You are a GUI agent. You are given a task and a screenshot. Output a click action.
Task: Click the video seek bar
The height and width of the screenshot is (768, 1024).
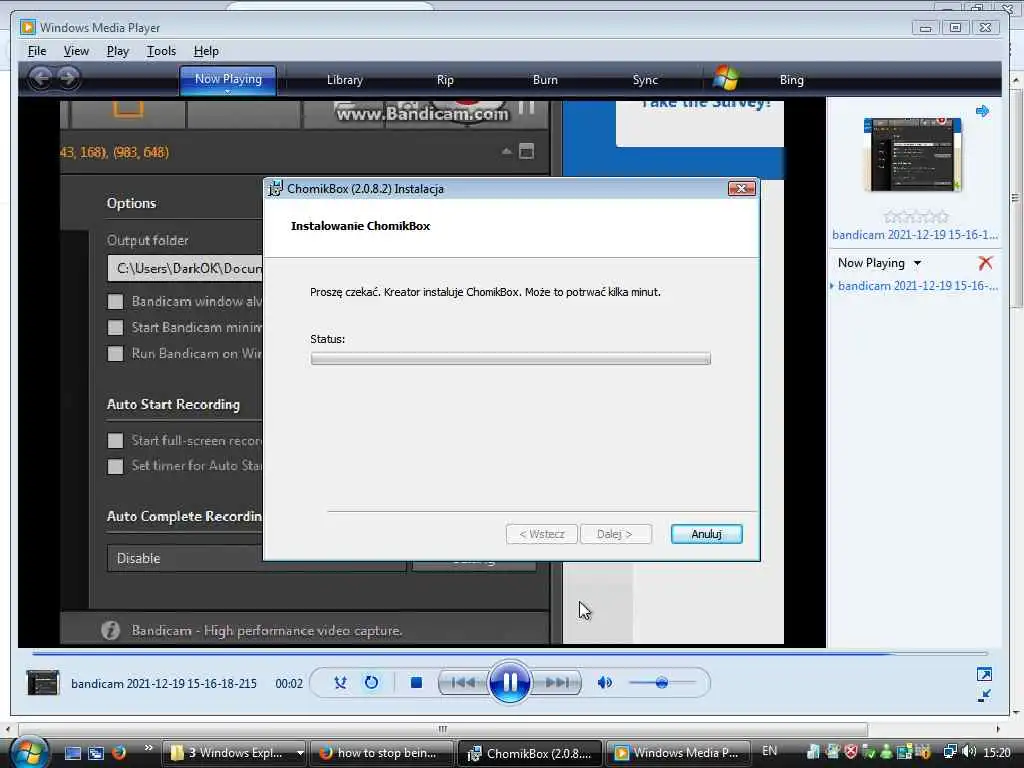509,653
